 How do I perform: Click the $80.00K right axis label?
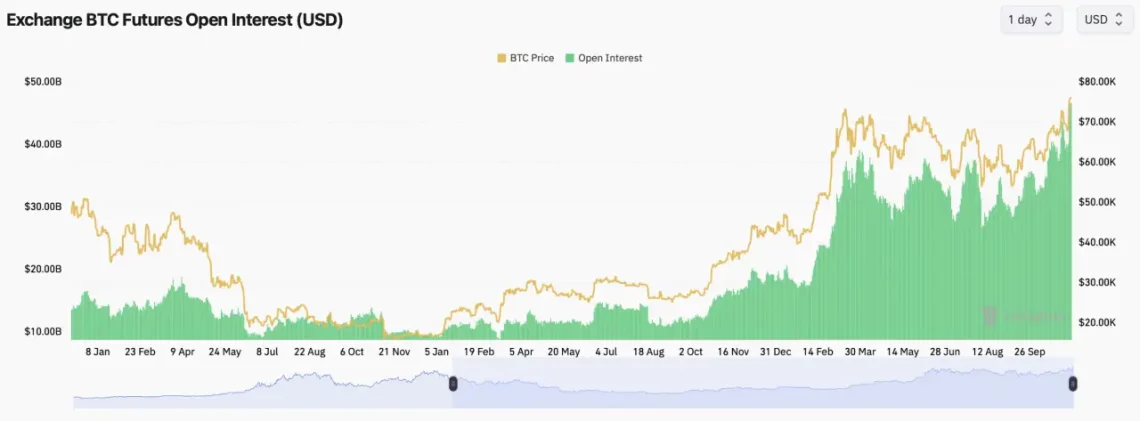(x=1097, y=81)
